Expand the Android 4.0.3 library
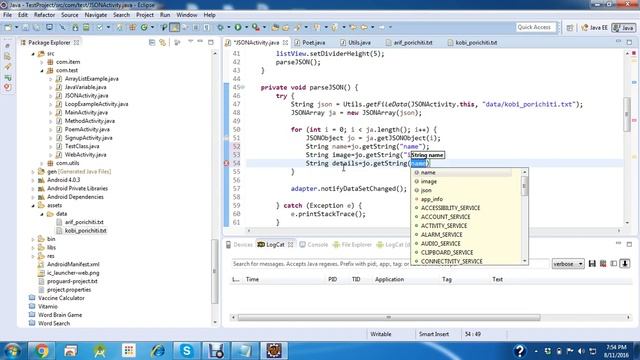 coord(33,180)
